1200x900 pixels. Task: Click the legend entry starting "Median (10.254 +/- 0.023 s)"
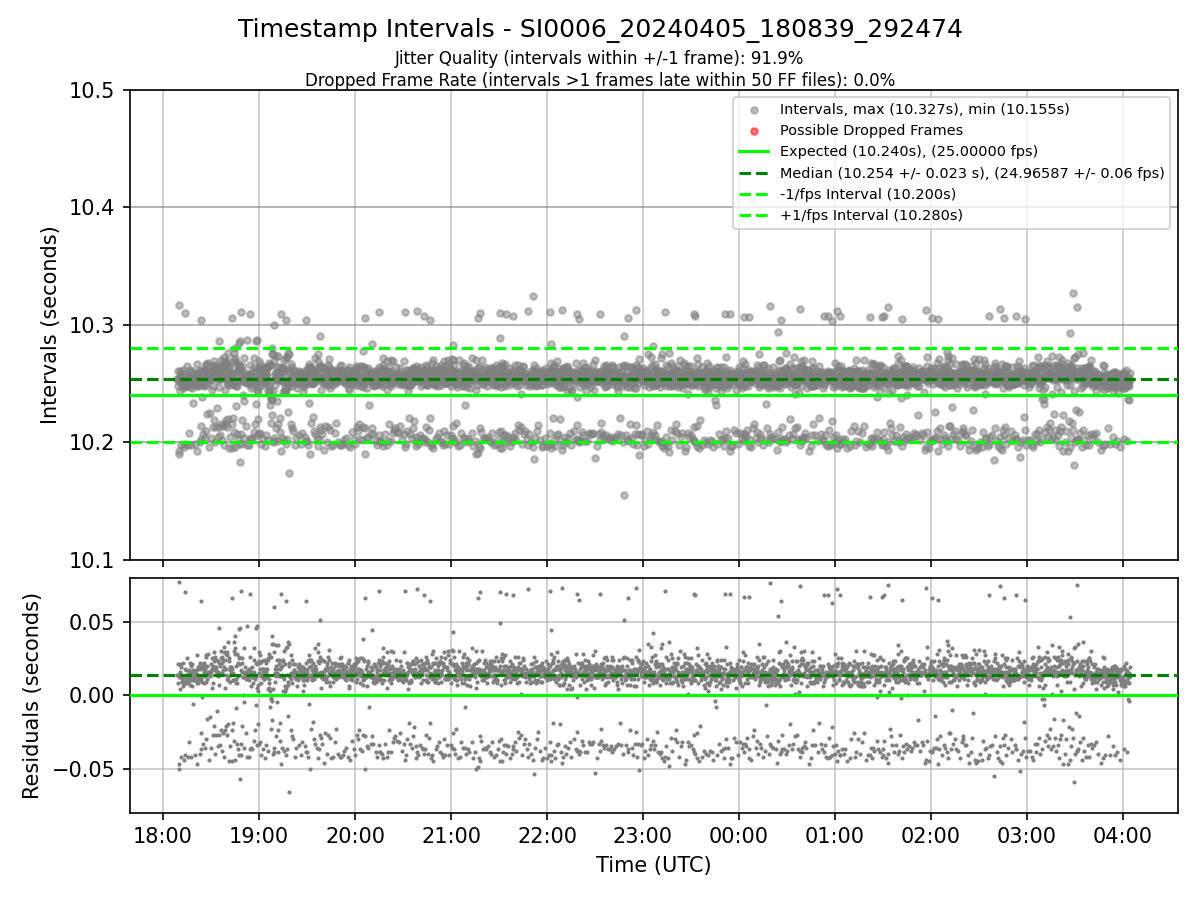point(972,172)
